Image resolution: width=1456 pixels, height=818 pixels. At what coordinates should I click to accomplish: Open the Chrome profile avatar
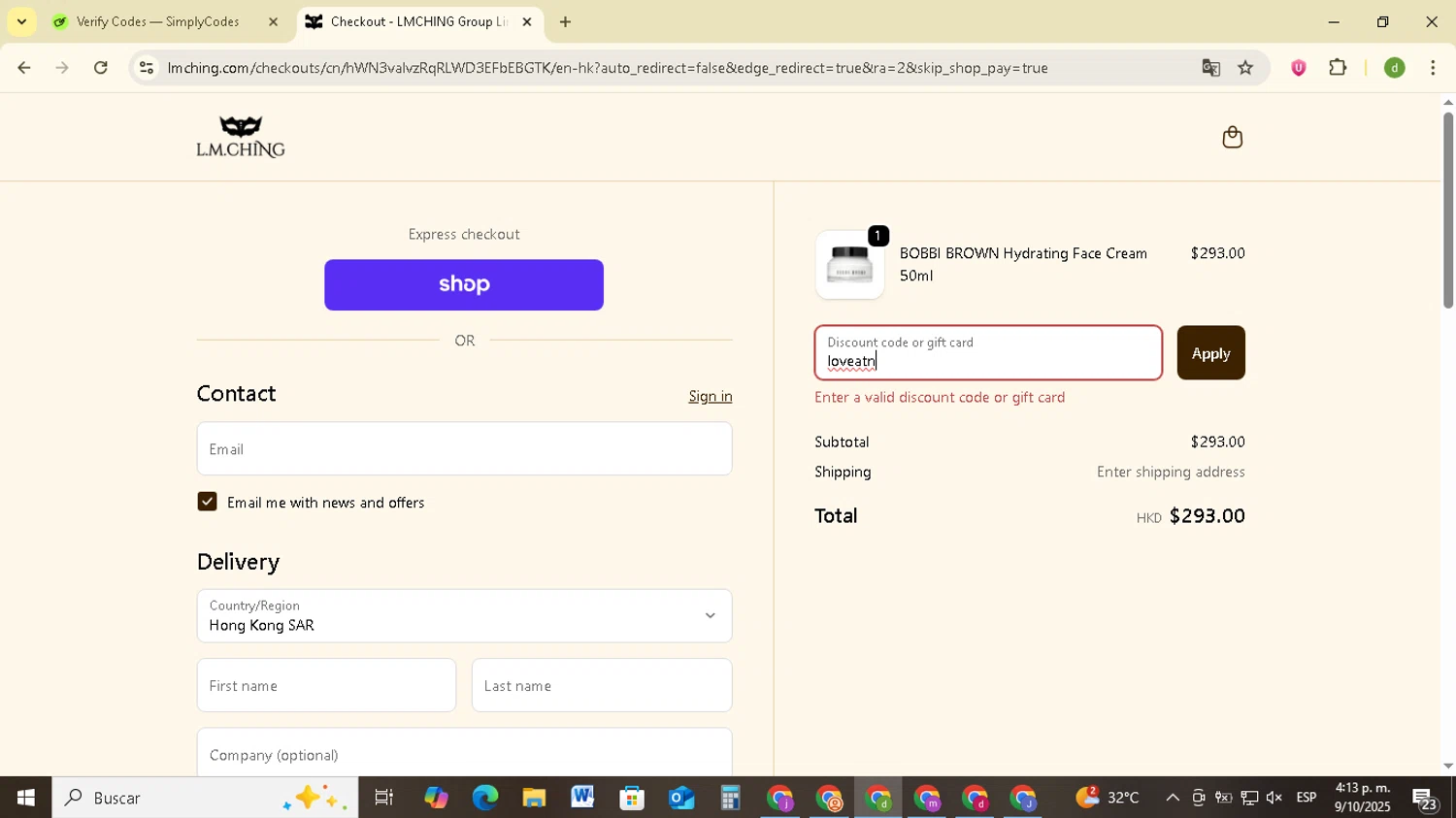[x=1395, y=68]
